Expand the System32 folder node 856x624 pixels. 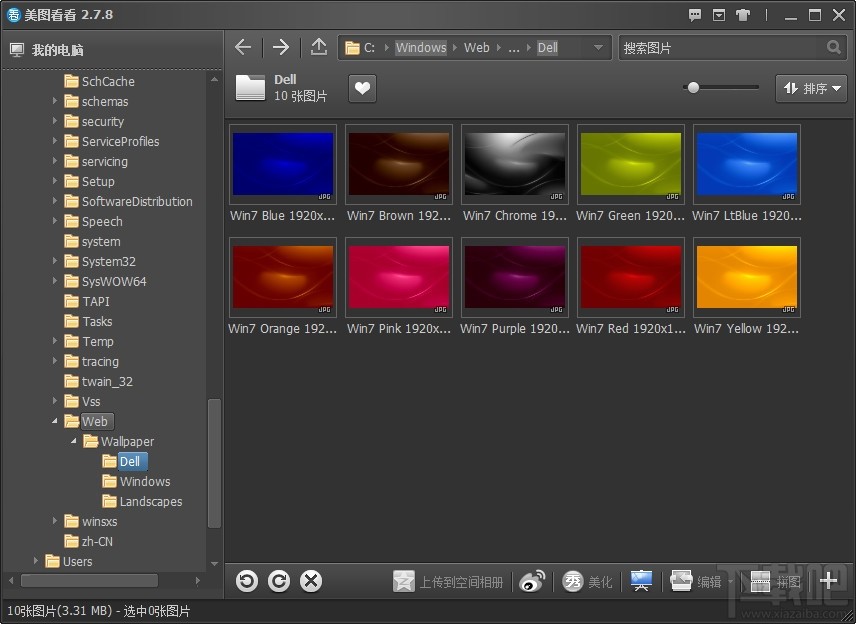pyautogui.click(x=55, y=261)
